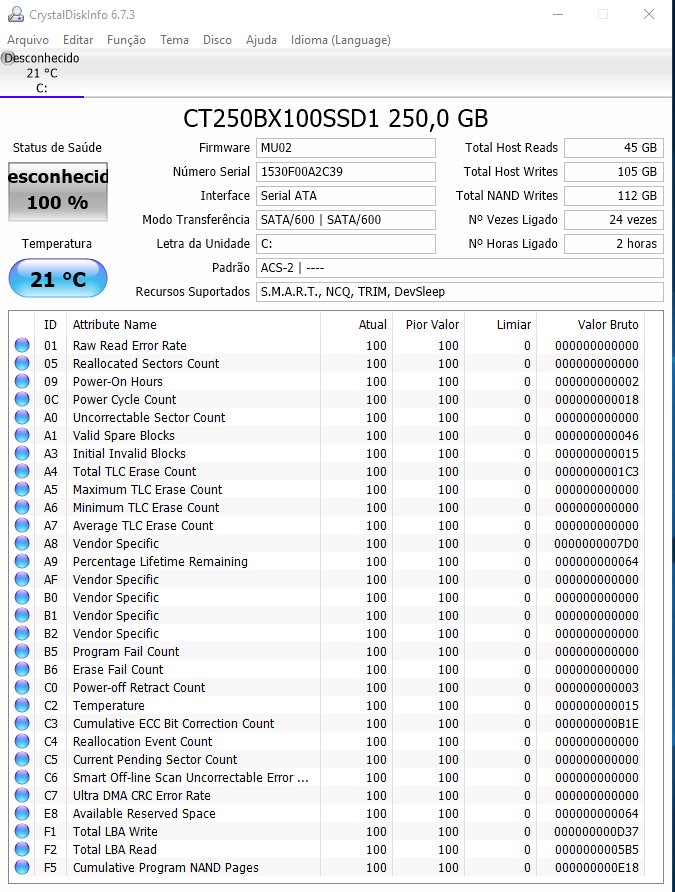Viewport: 675px width, 892px height.
Task: Click the Total NAND Writes value 112 GB
Action: [x=614, y=196]
